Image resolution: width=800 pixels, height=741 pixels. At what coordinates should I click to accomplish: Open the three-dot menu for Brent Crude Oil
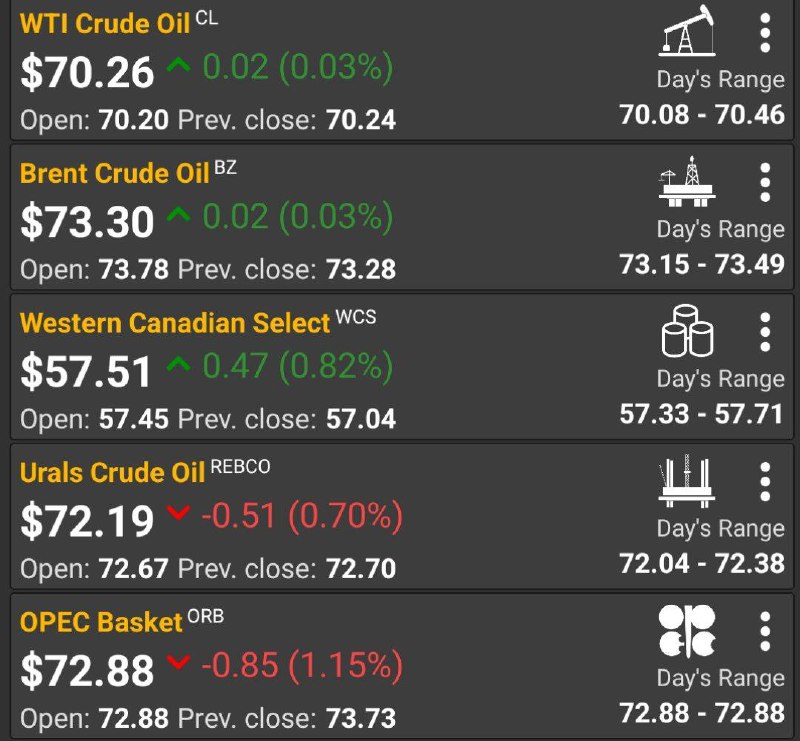click(x=764, y=183)
